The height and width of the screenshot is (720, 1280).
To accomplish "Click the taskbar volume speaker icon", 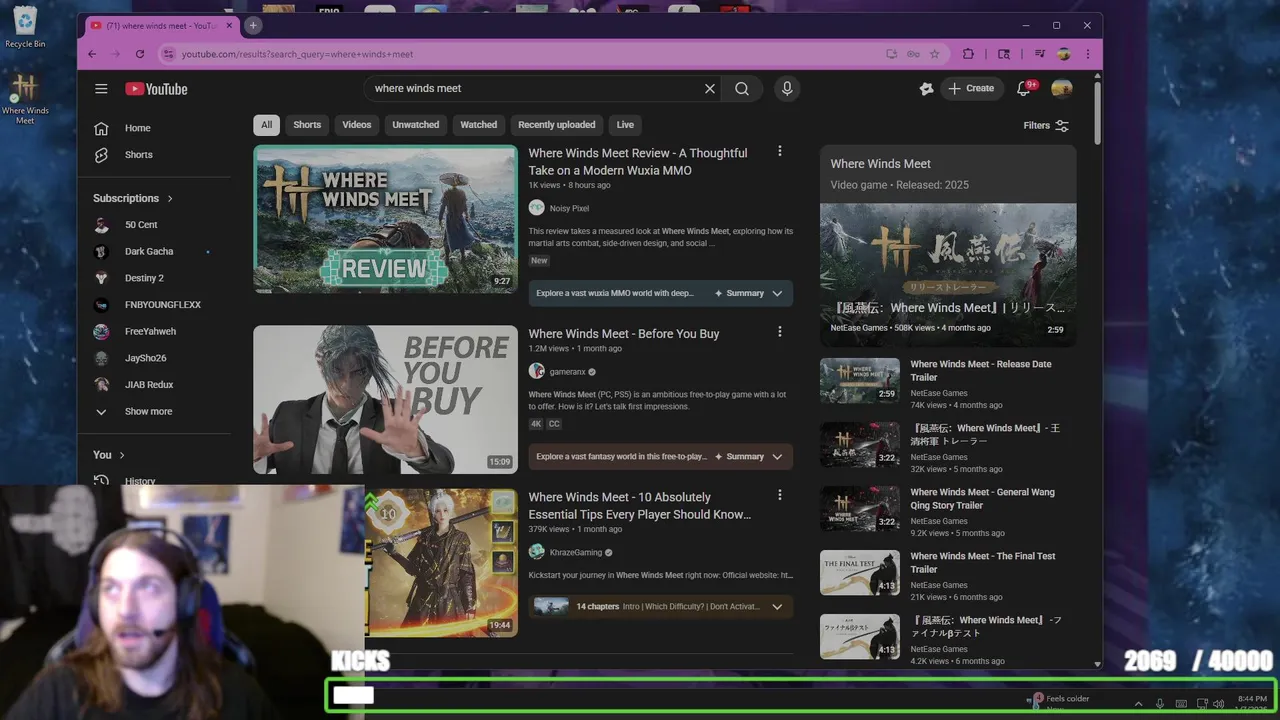I will point(1218,704).
